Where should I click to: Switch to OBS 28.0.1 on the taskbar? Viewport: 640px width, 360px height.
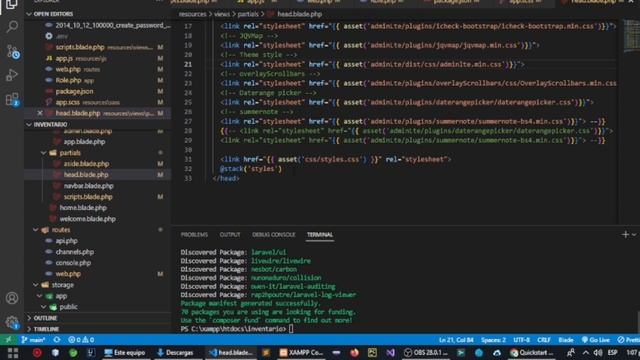click(x=426, y=353)
